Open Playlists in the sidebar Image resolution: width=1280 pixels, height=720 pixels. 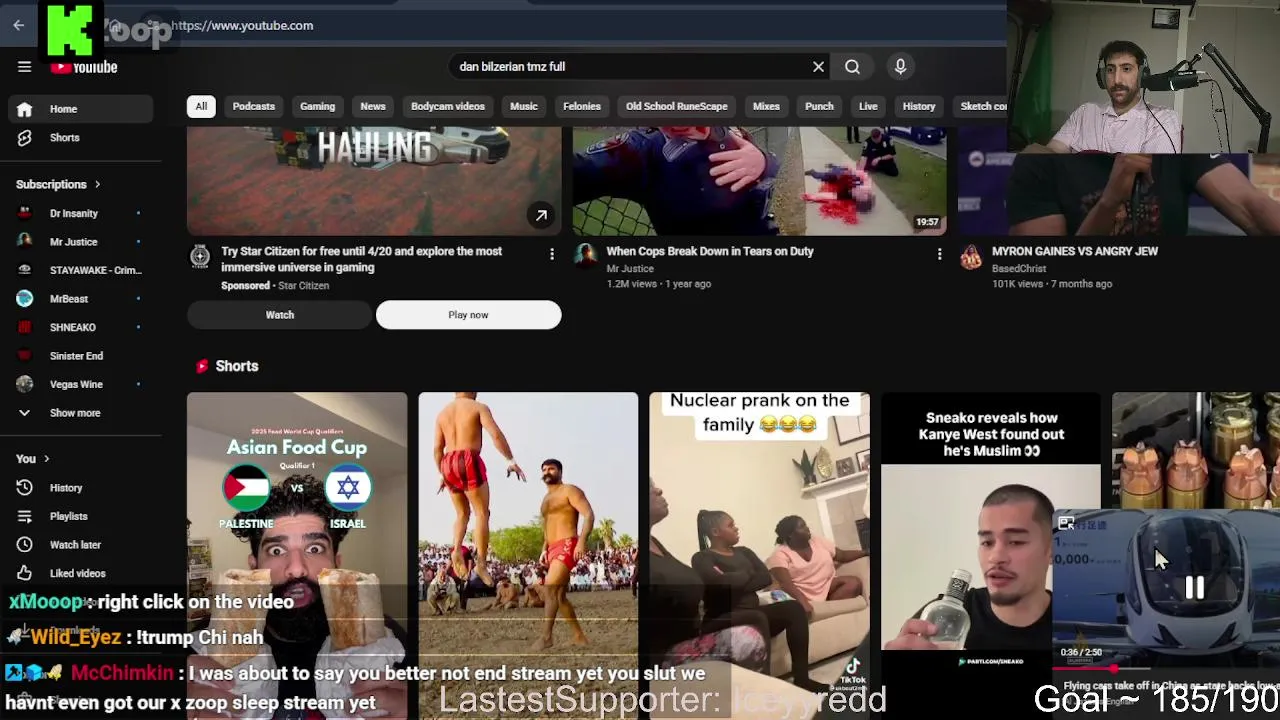pos(80,516)
